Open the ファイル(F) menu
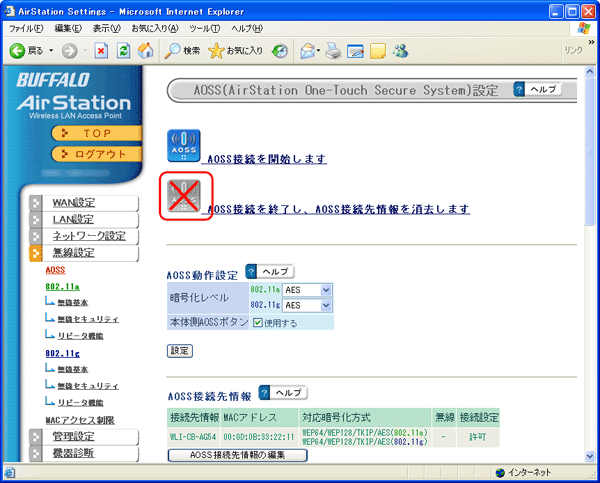Viewport: 600px width, 483px height. click(27, 28)
